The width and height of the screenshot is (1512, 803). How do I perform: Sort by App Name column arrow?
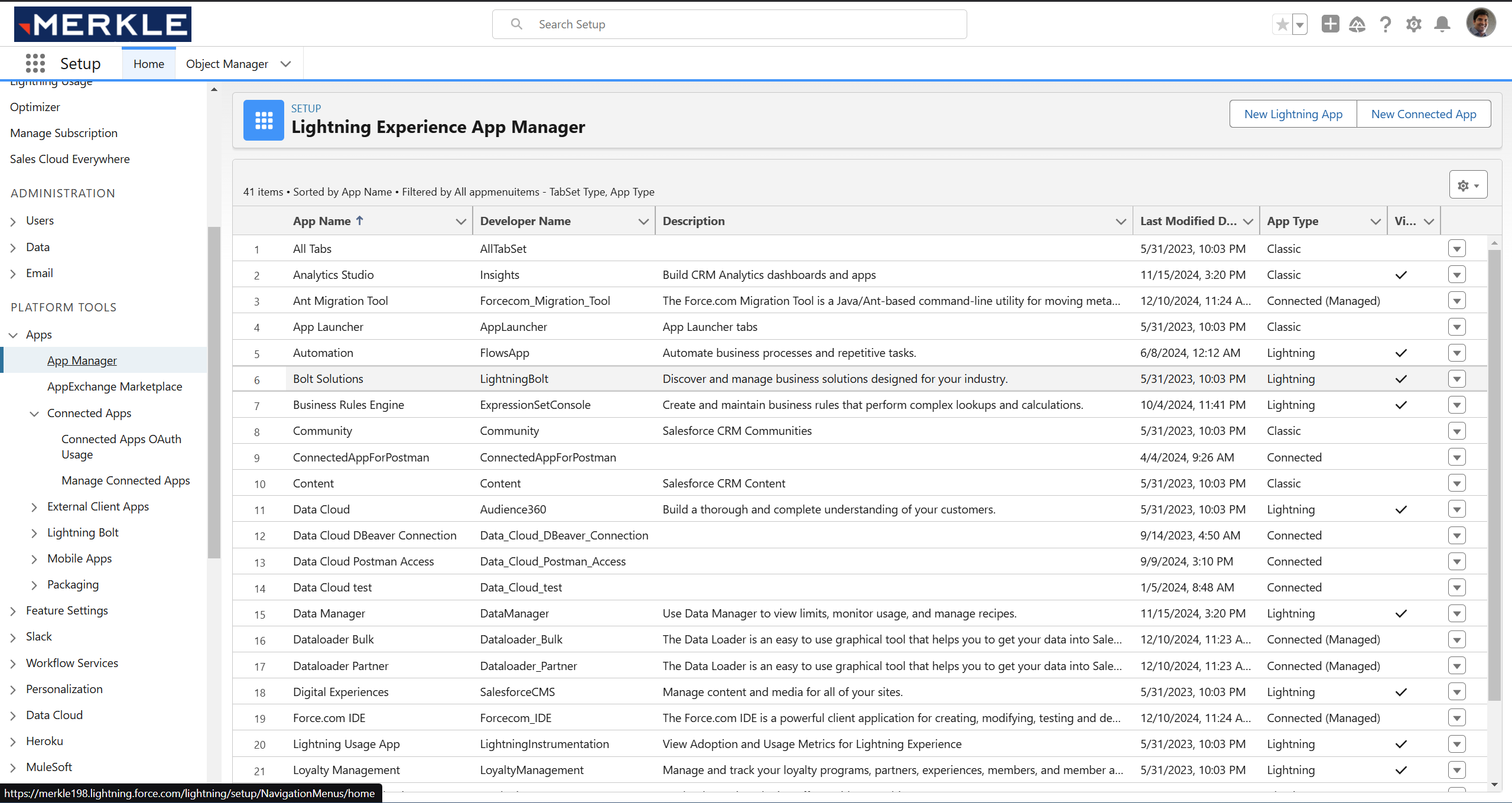click(359, 220)
